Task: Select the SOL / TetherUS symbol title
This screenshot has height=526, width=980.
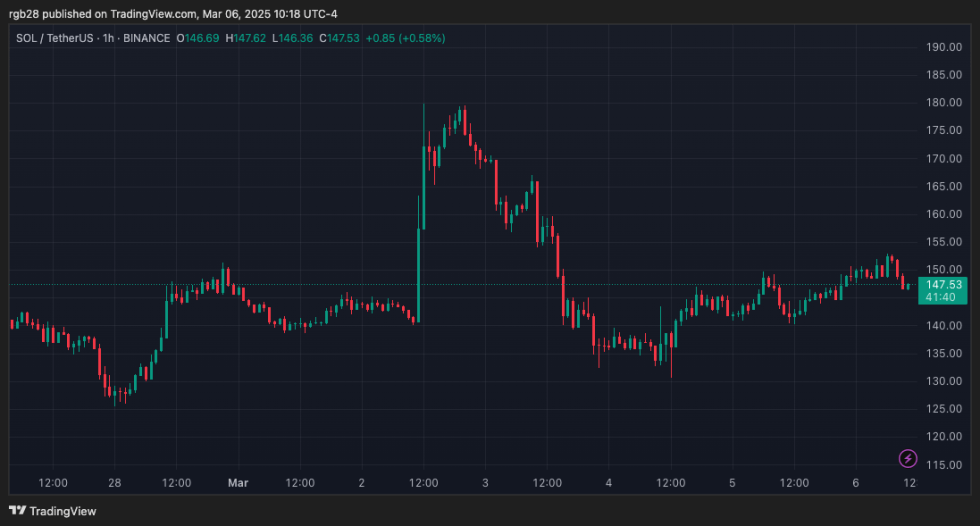Action: [x=57, y=38]
